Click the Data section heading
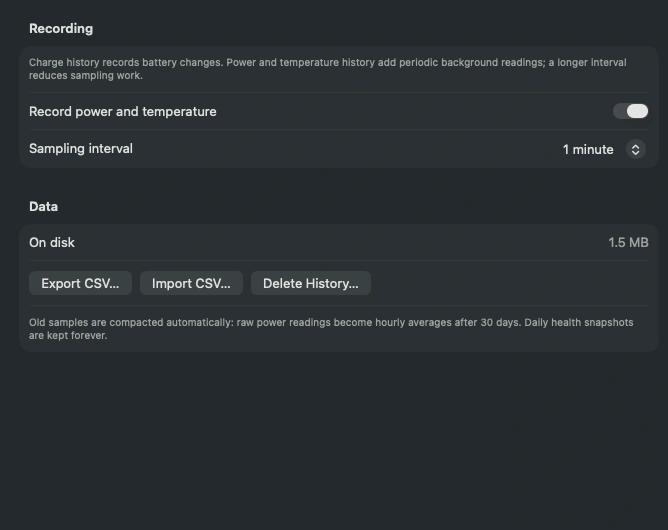668x530 pixels. (43, 207)
